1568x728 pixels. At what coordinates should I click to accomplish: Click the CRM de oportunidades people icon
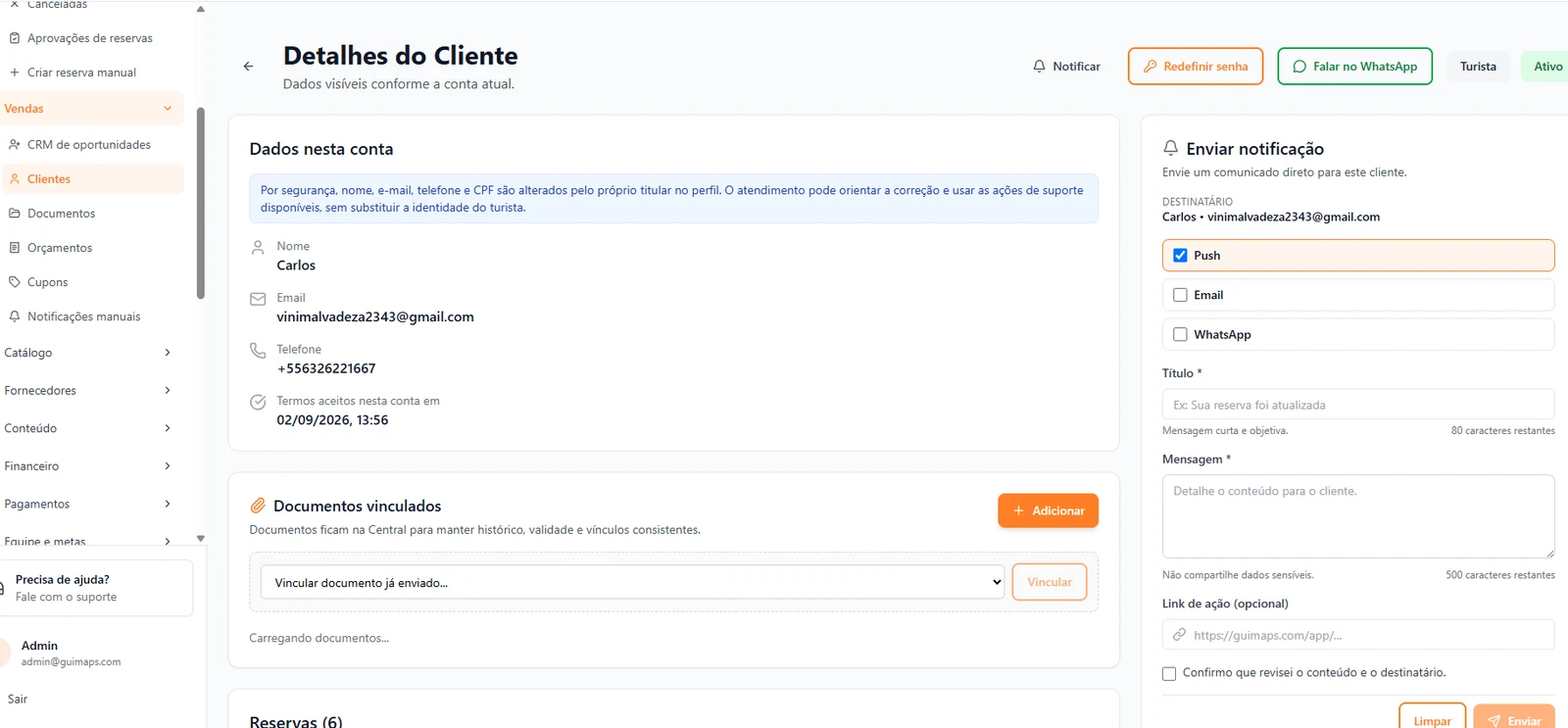click(15, 145)
